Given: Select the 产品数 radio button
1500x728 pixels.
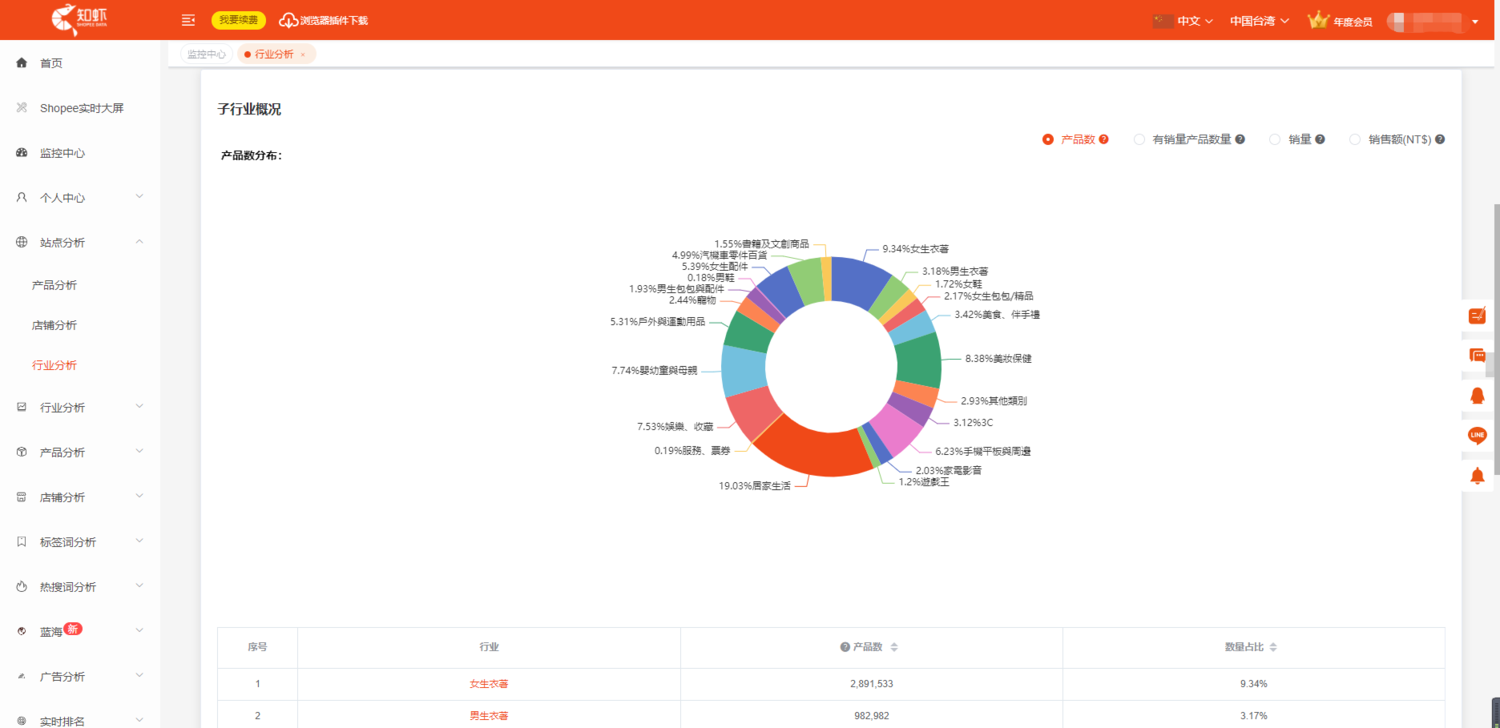Looking at the screenshot, I should (1048, 140).
